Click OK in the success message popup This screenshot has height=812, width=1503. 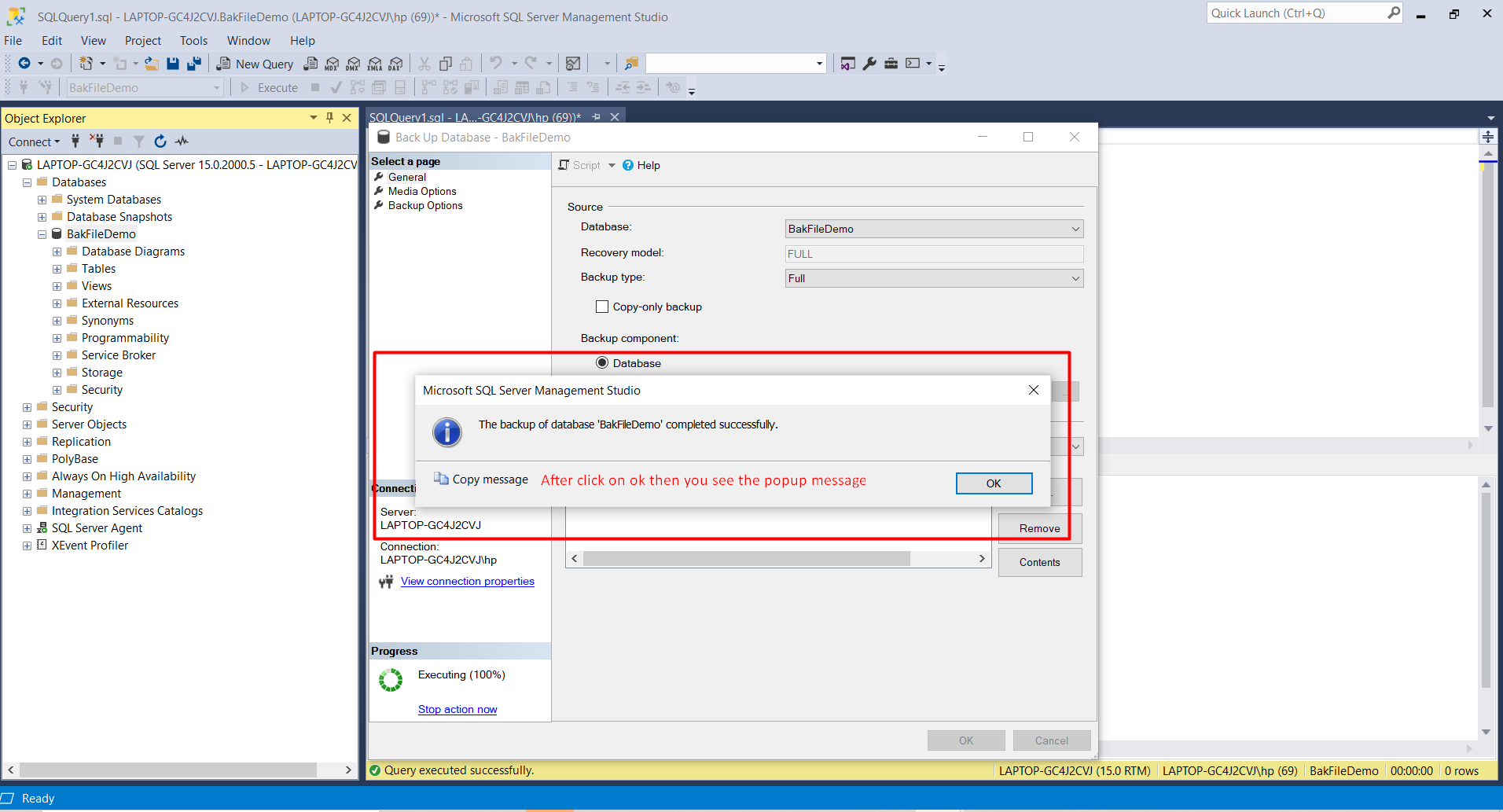tap(994, 483)
